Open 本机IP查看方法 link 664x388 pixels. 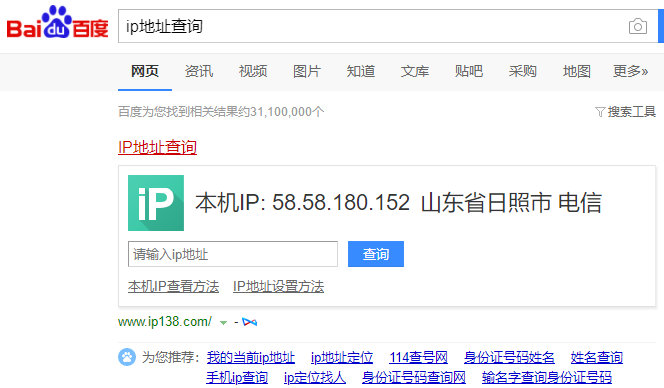coord(174,287)
